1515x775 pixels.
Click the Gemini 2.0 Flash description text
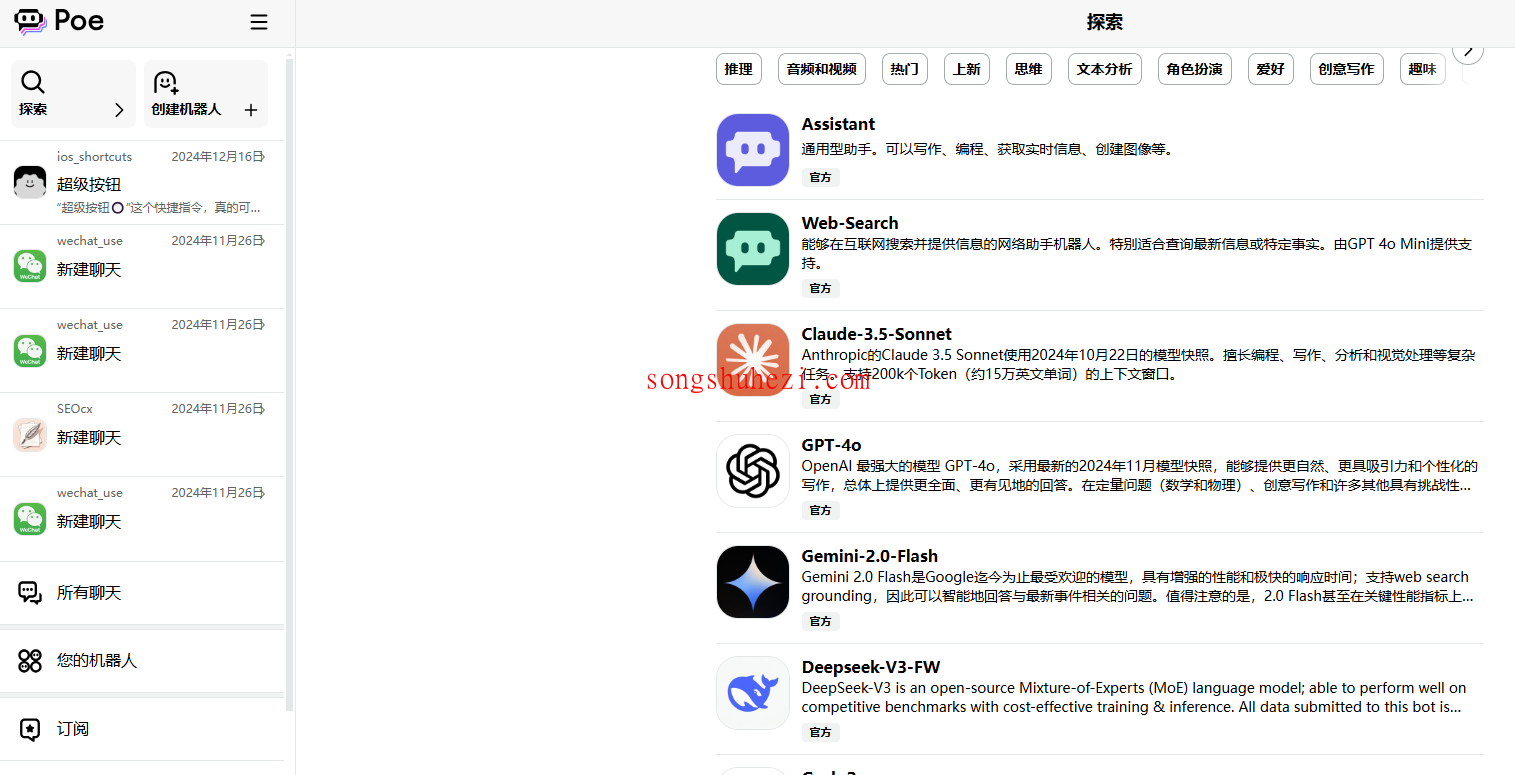1138,586
